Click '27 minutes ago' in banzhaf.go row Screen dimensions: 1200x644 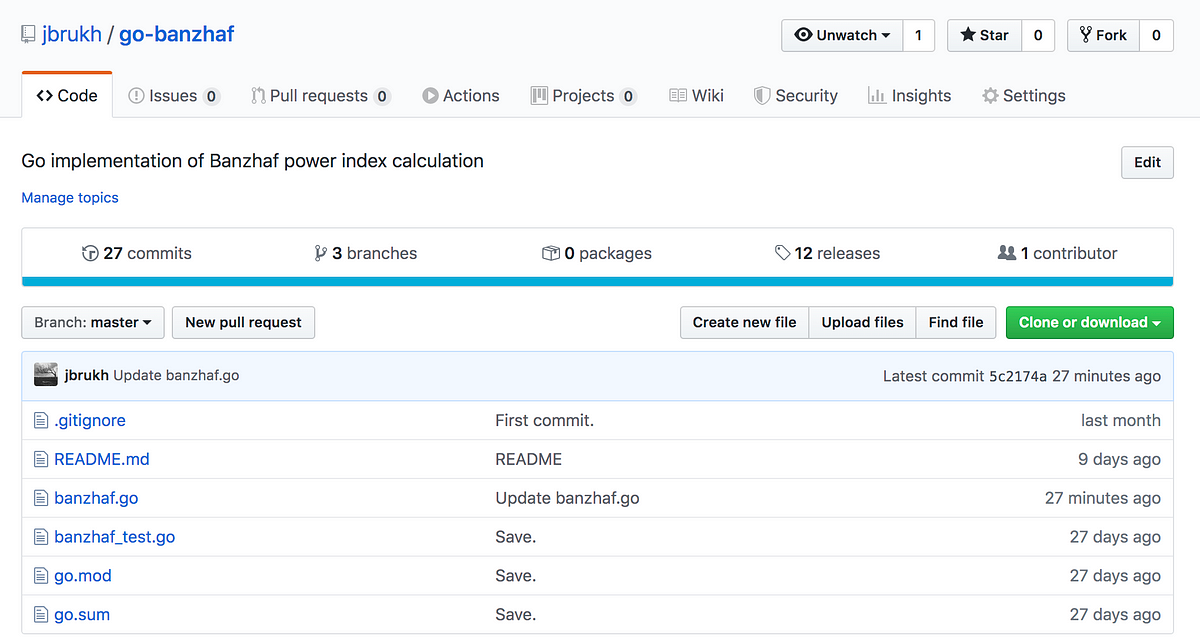click(x=1103, y=498)
